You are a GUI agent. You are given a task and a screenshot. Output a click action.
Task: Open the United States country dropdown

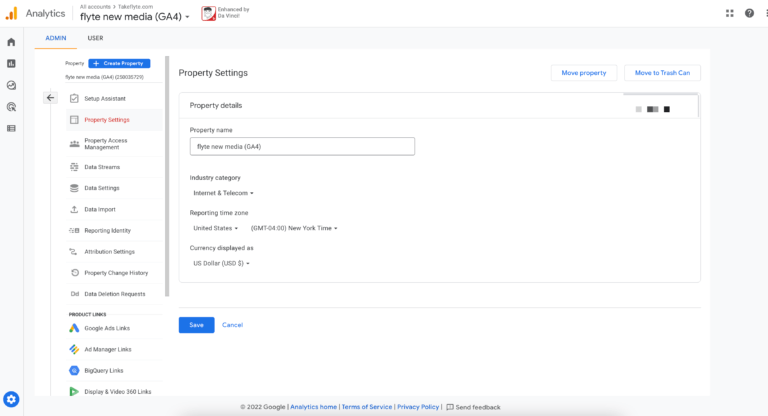pyautogui.click(x=215, y=228)
